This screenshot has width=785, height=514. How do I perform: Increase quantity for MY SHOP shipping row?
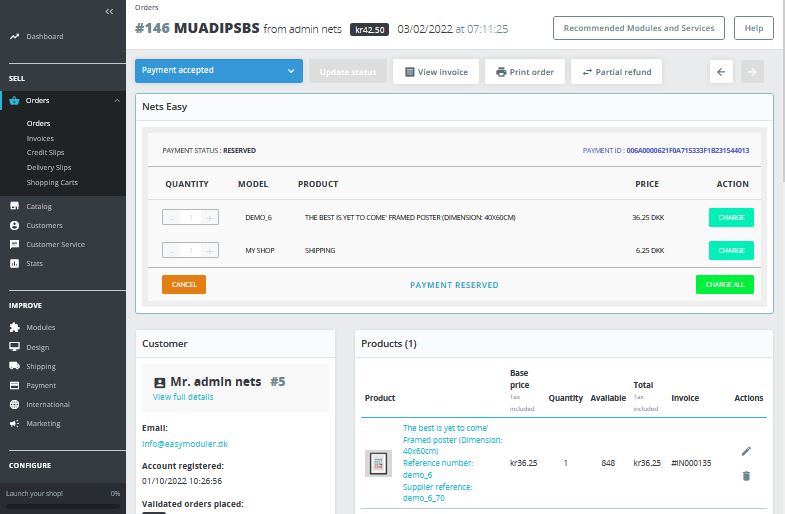210,250
